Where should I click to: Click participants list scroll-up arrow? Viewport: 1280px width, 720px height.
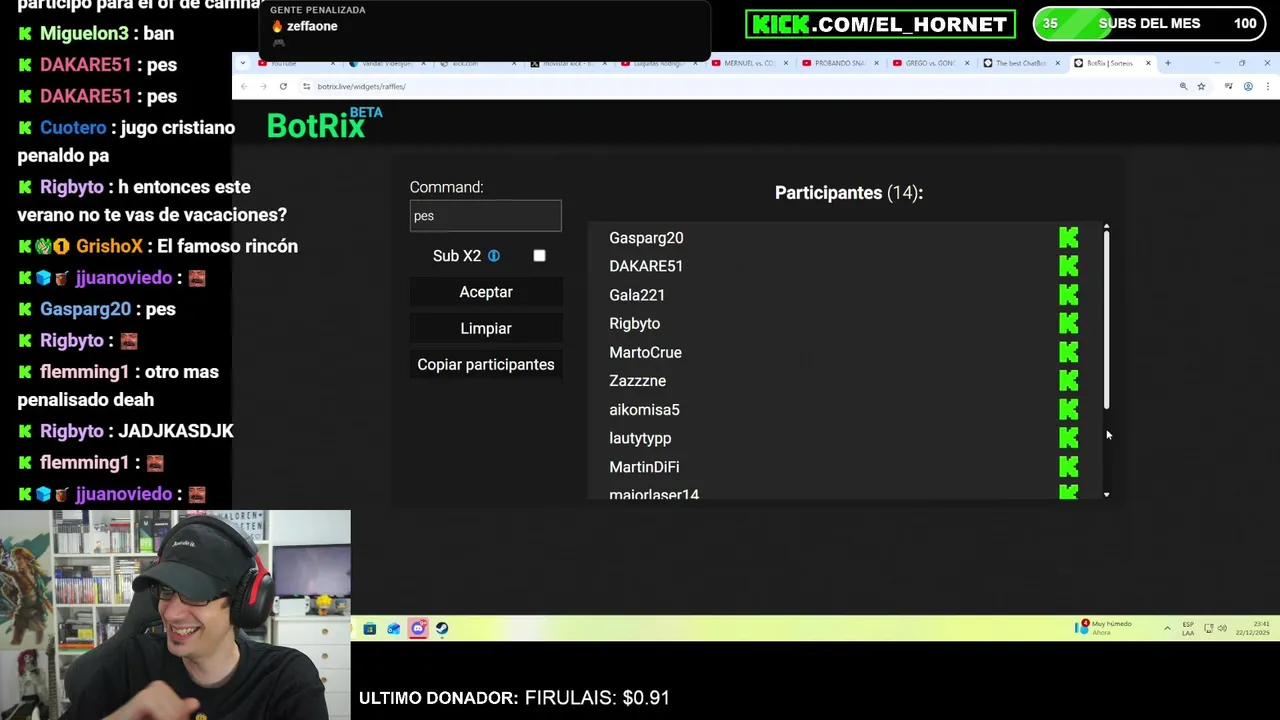tap(1106, 228)
